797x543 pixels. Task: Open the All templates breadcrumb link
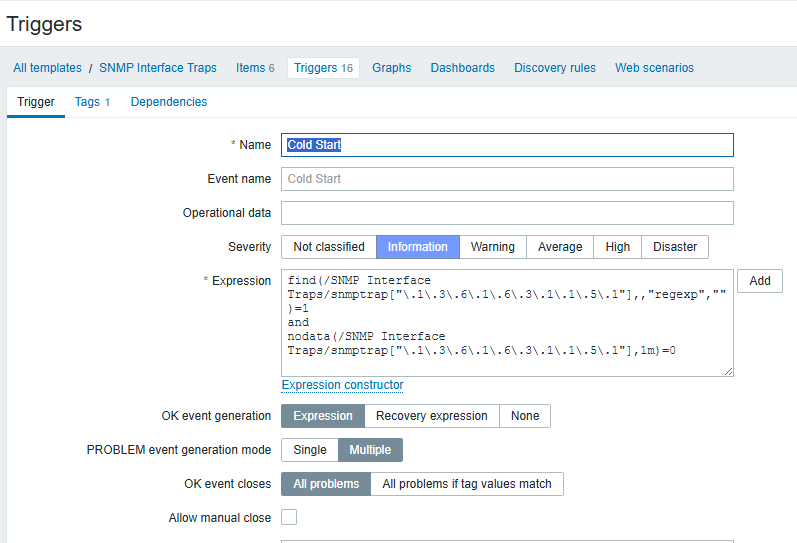coord(47,68)
